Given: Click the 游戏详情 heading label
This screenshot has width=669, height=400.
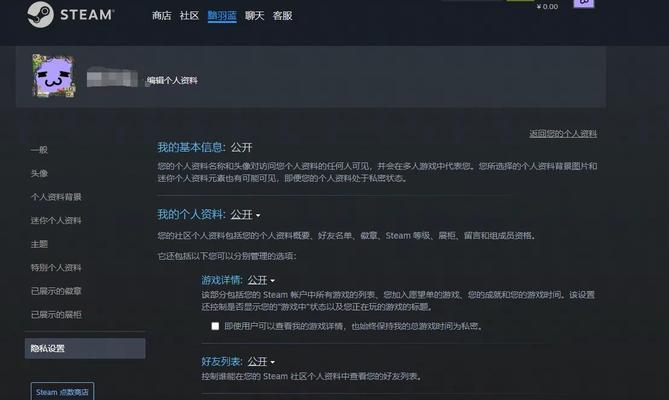Looking at the screenshot, I should click(x=222, y=280).
